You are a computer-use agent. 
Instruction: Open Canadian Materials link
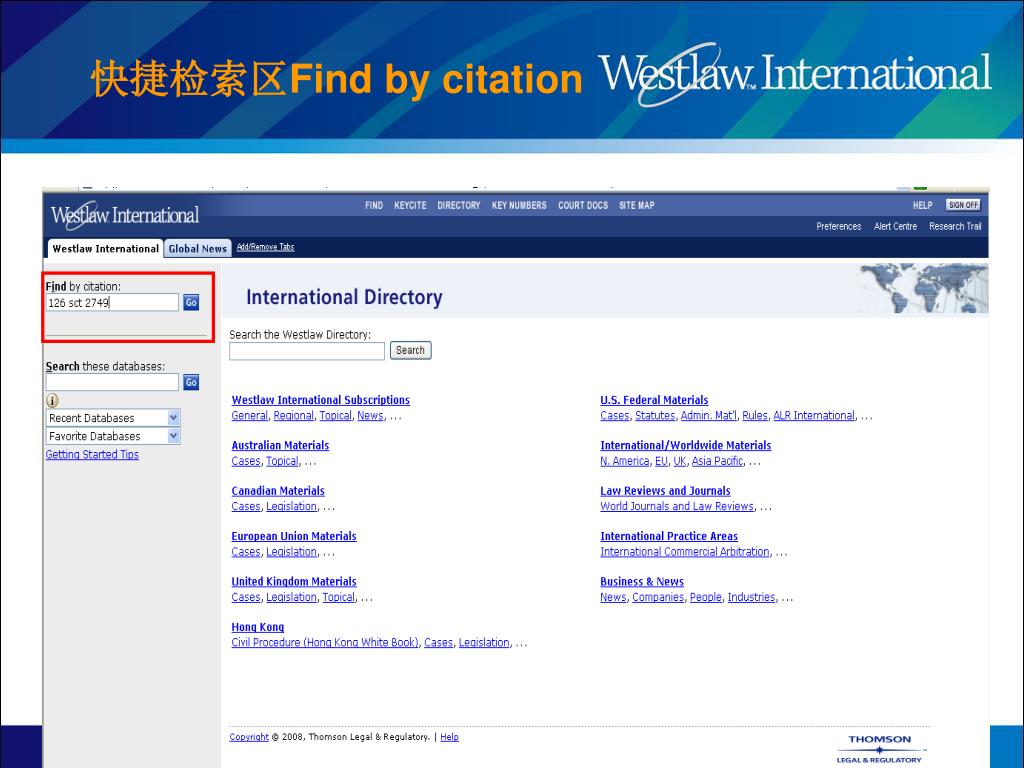pos(278,490)
